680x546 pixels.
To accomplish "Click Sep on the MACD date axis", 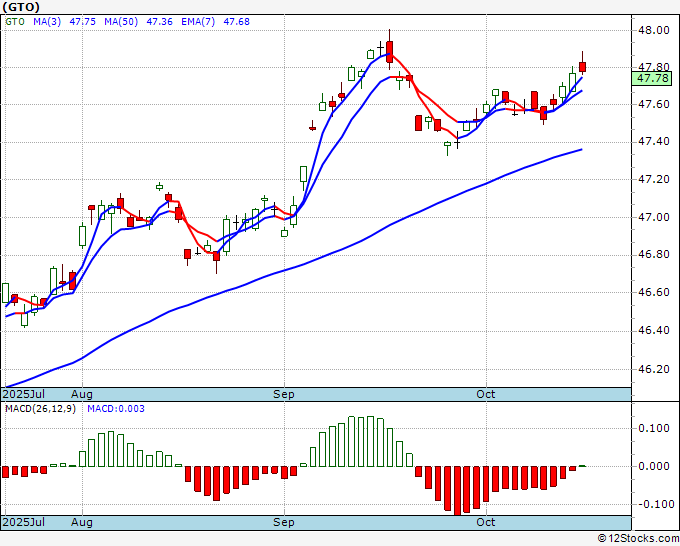I will 284,522.
